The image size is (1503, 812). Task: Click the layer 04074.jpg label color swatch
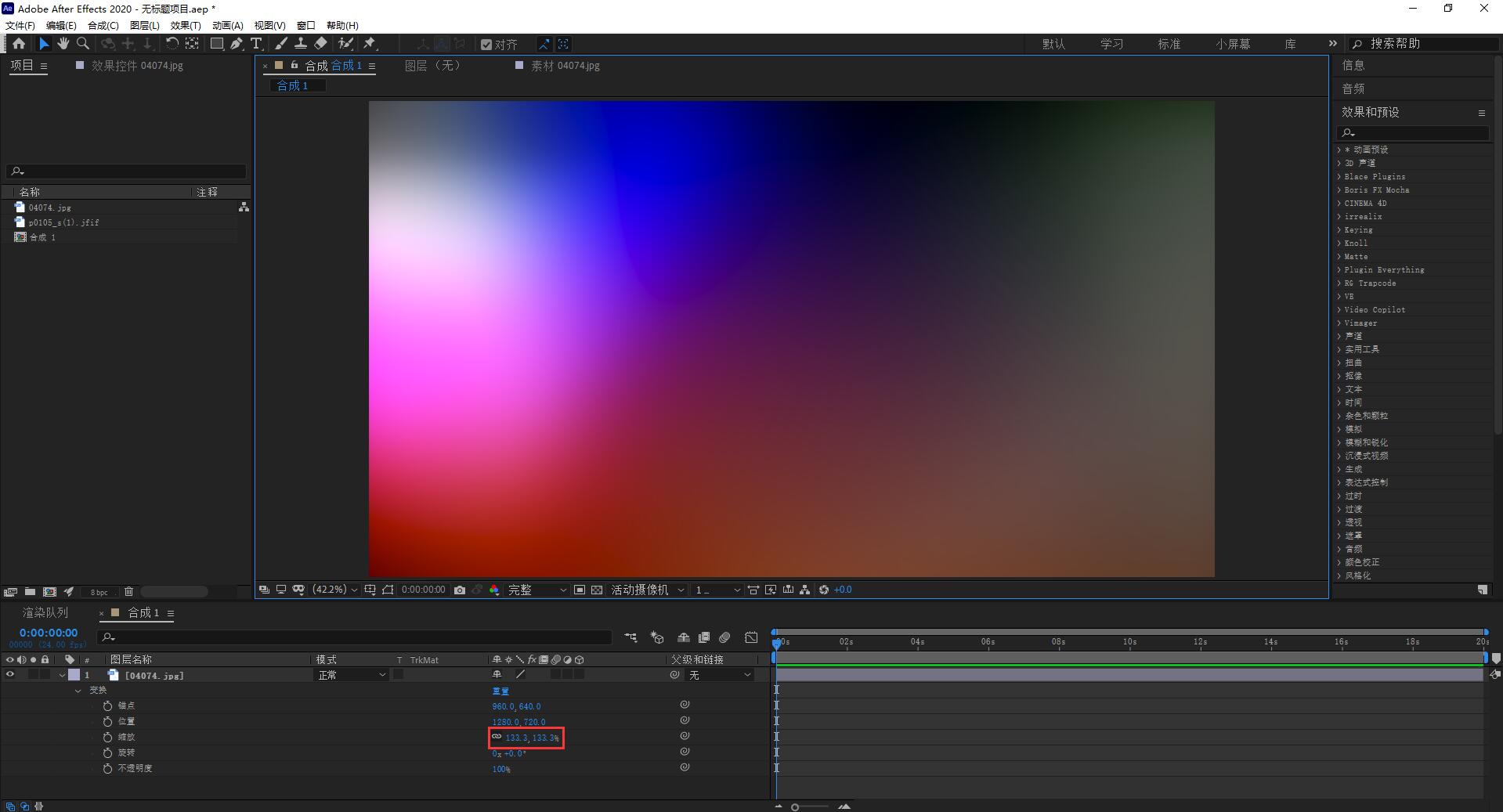click(x=74, y=674)
